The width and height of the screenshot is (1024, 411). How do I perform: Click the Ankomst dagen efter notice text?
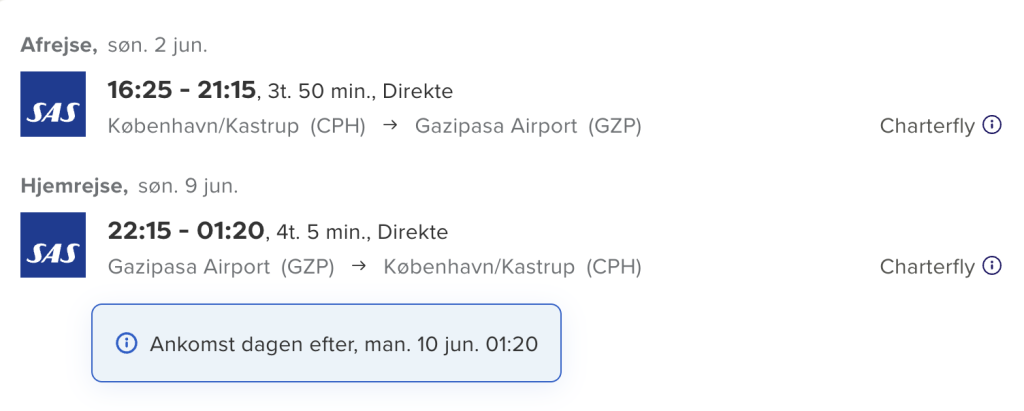click(344, 344)
